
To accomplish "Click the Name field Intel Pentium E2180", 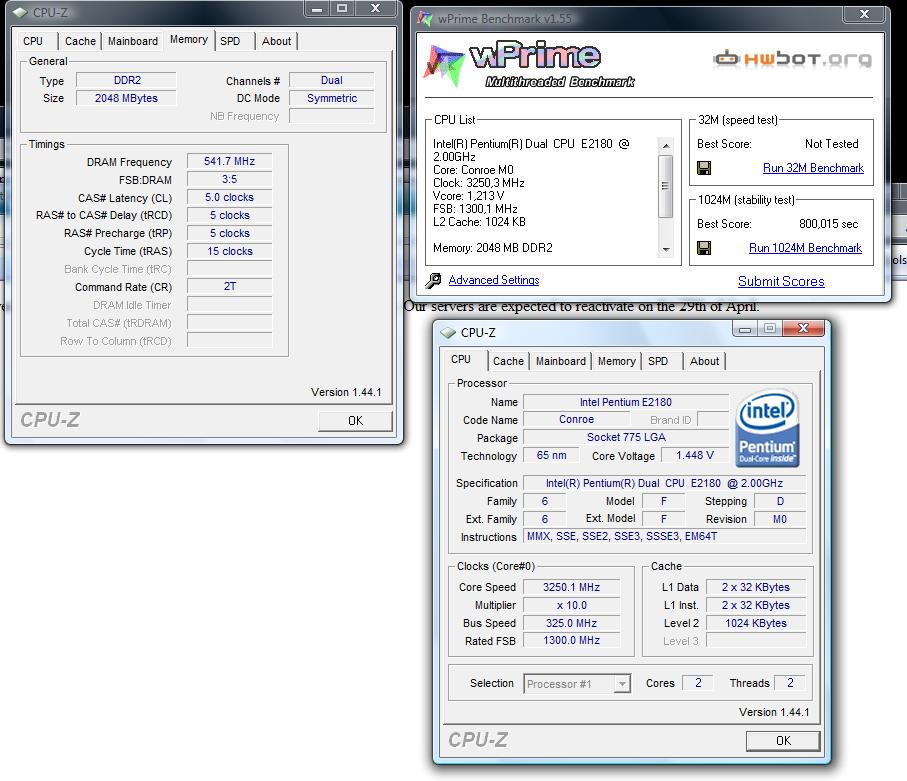I will (x=626, y=402).
